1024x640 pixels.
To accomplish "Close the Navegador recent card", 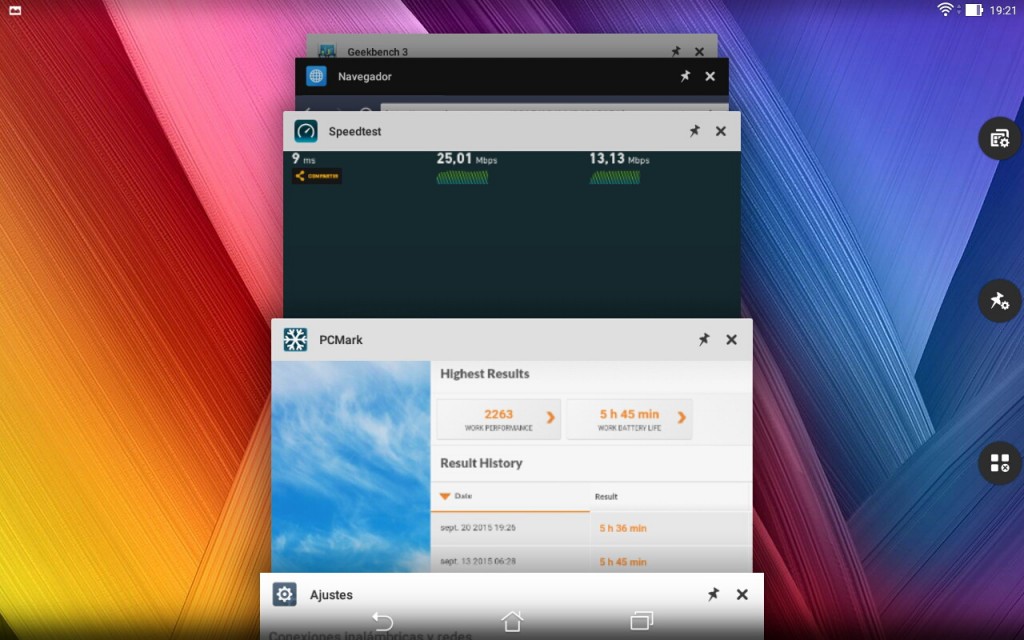I will pyautogui.click(x=710, y=76).
